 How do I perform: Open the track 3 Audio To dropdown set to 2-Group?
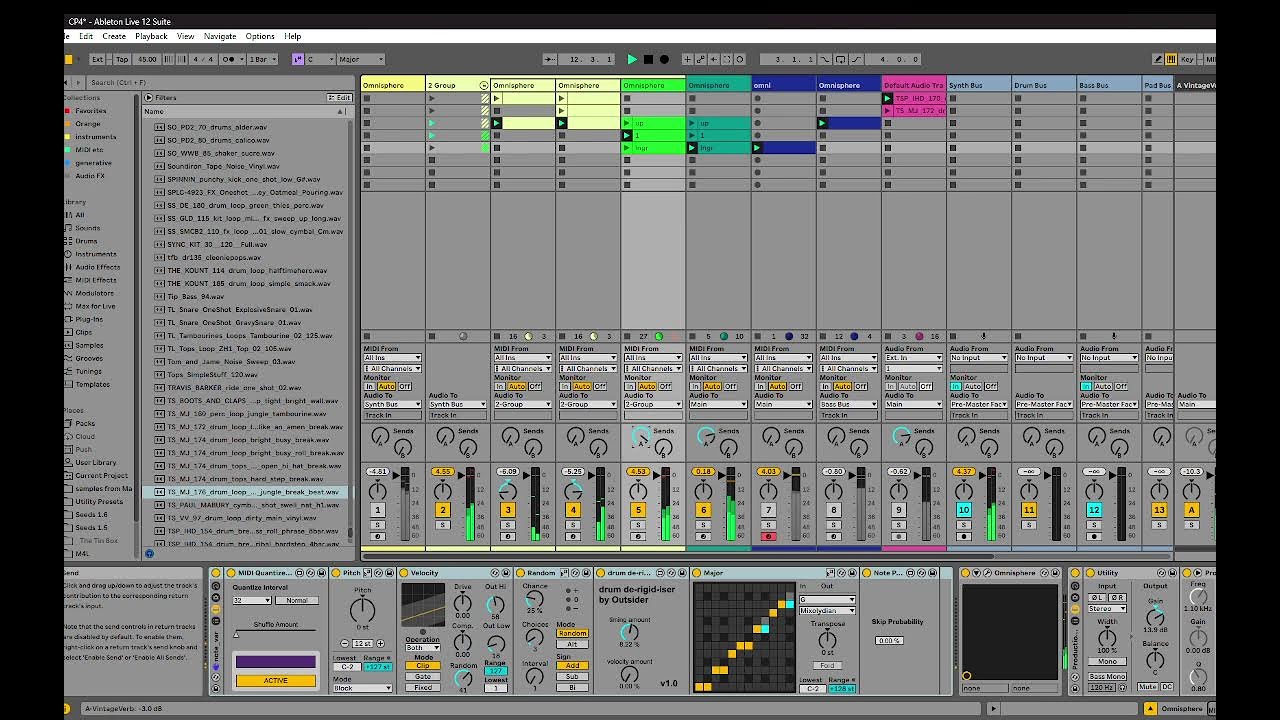pyautogui.click(x=522, y=404)
